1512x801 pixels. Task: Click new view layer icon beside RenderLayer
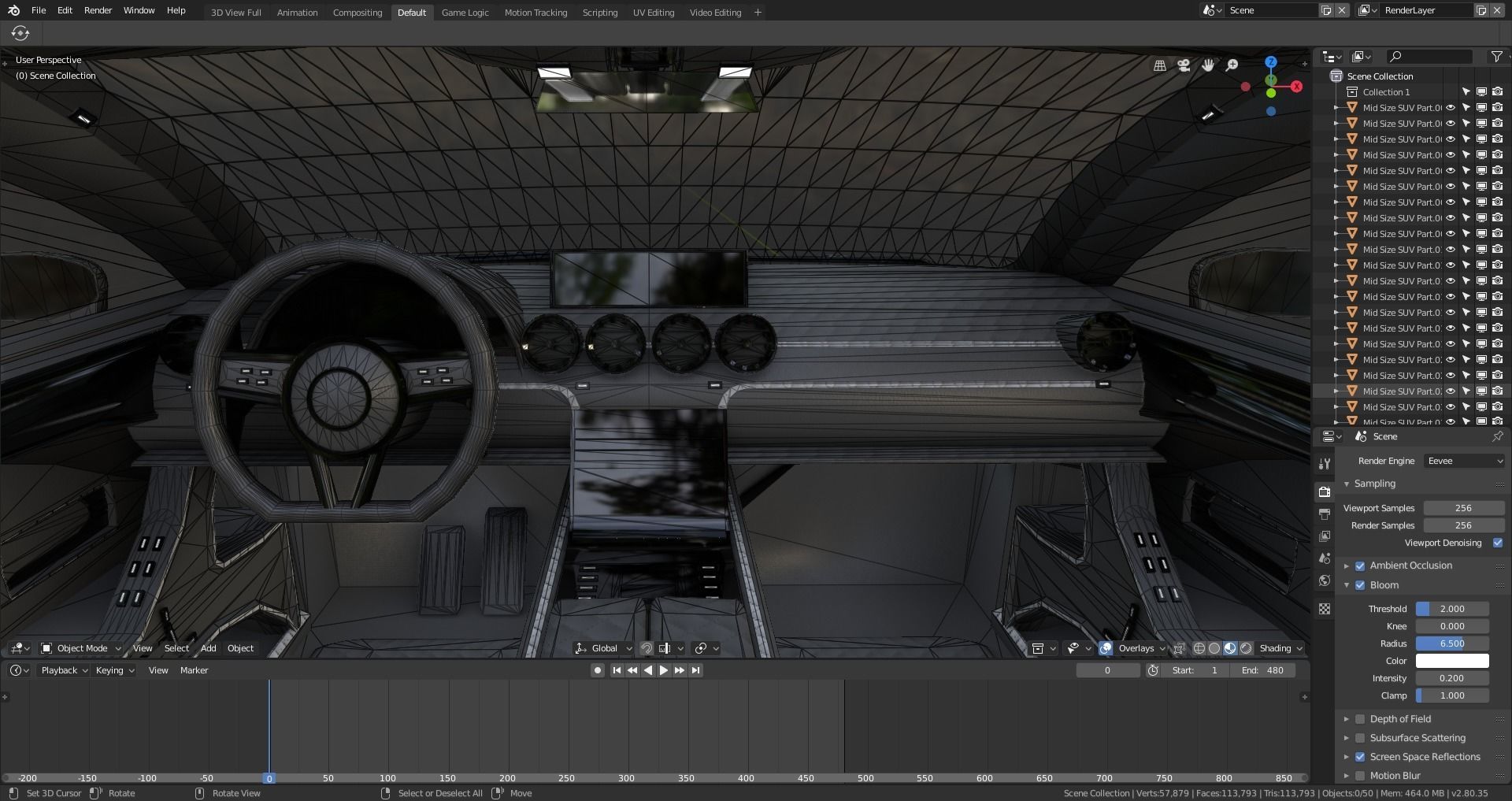[1481, 10]
